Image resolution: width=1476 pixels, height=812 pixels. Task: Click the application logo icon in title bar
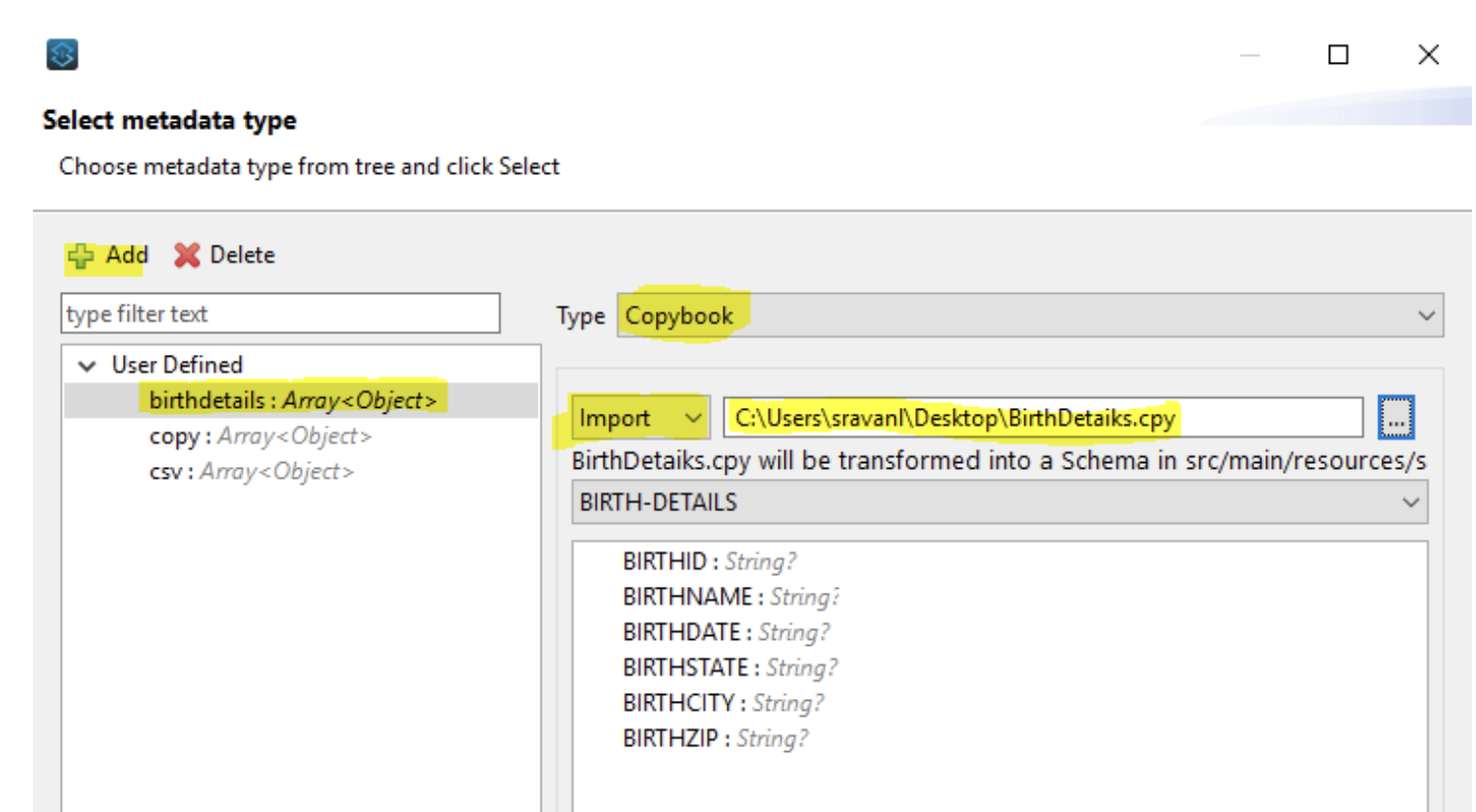point(62,54)
